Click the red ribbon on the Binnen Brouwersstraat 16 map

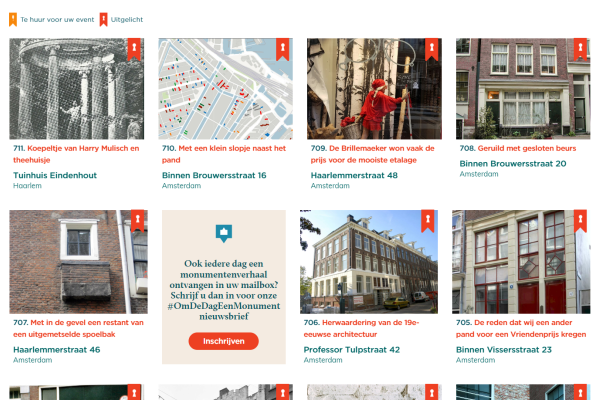(x=282, y=48)
